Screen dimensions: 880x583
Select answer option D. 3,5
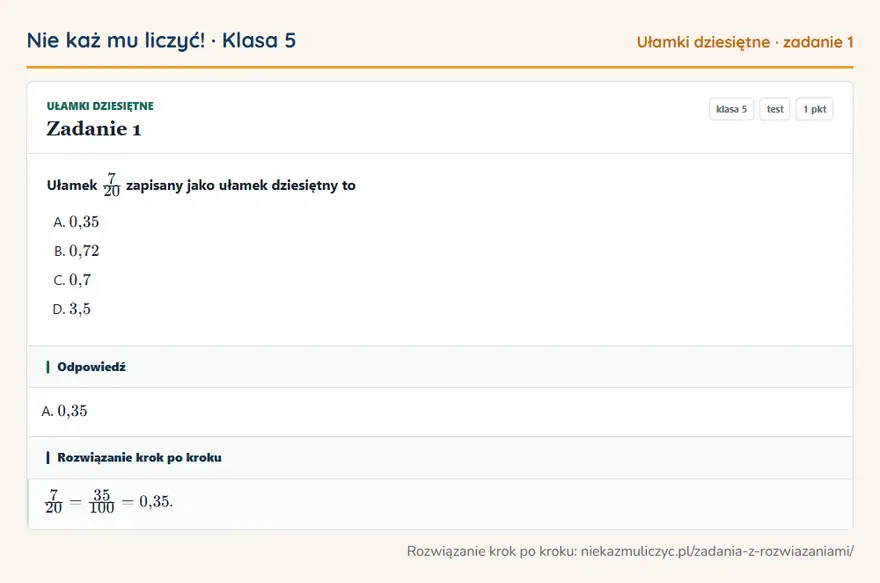click(71, 309)
